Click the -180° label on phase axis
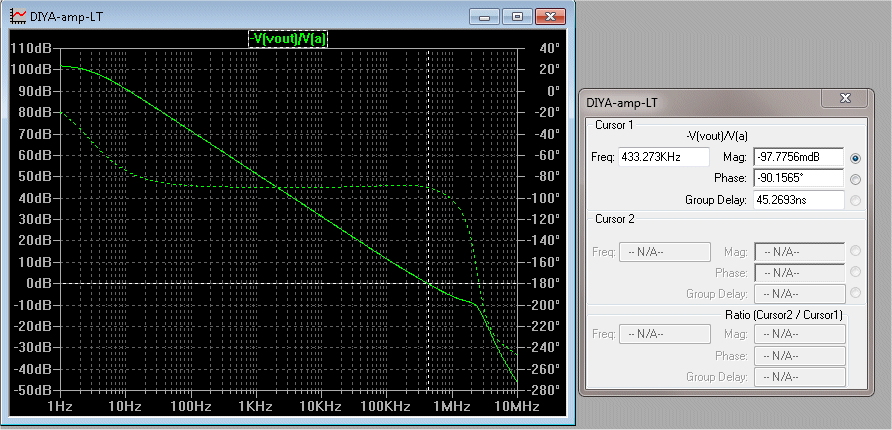892x430 pixels. [x=542, y=283]
